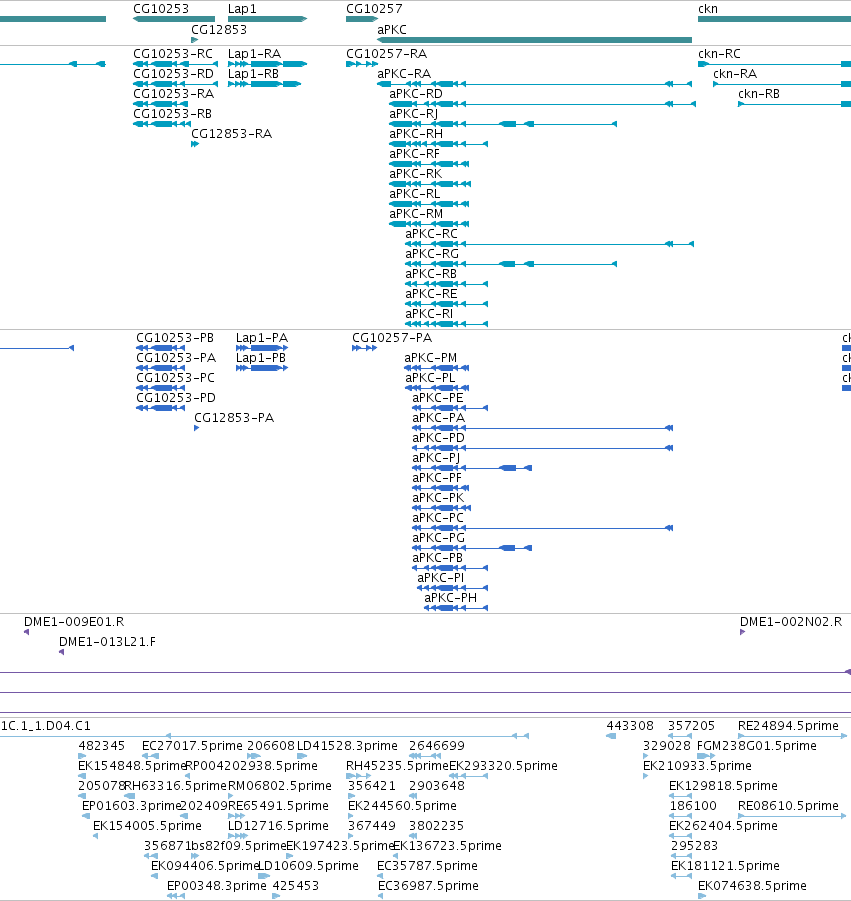The image size is (851, 901).
Task: Open transcript aPKC-RD
Action: click(542, 104)
